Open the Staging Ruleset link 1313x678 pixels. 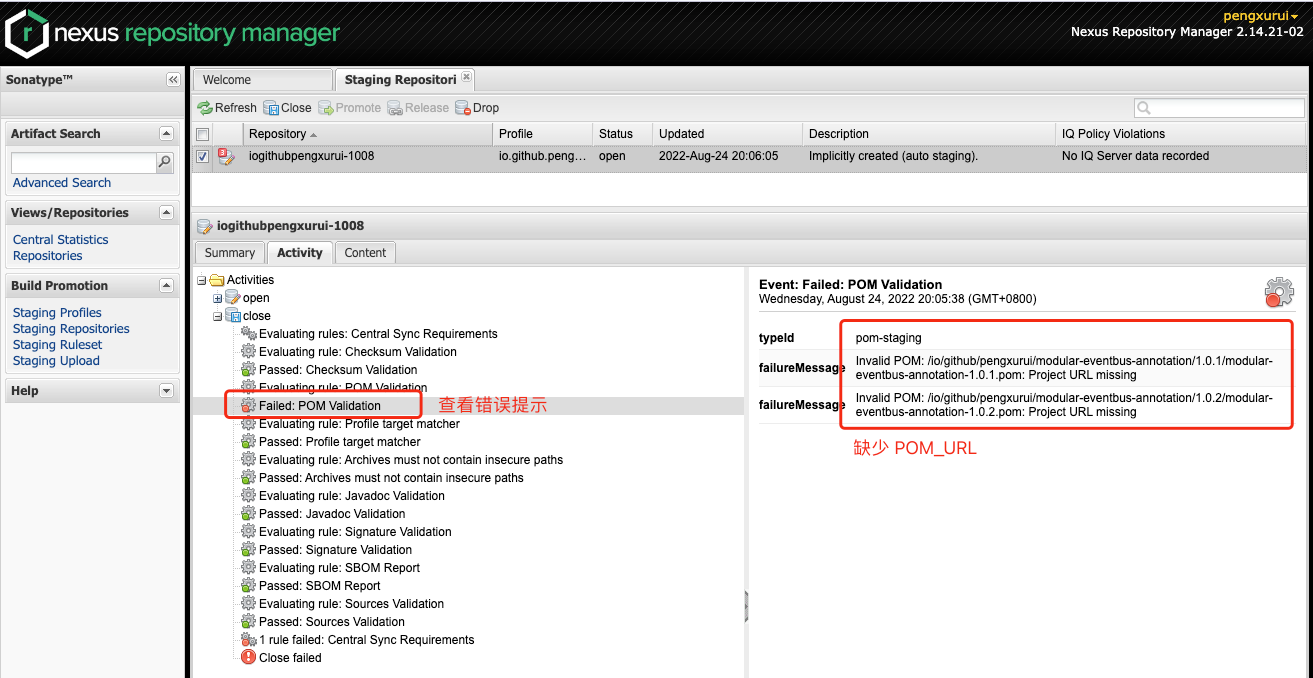58,345
